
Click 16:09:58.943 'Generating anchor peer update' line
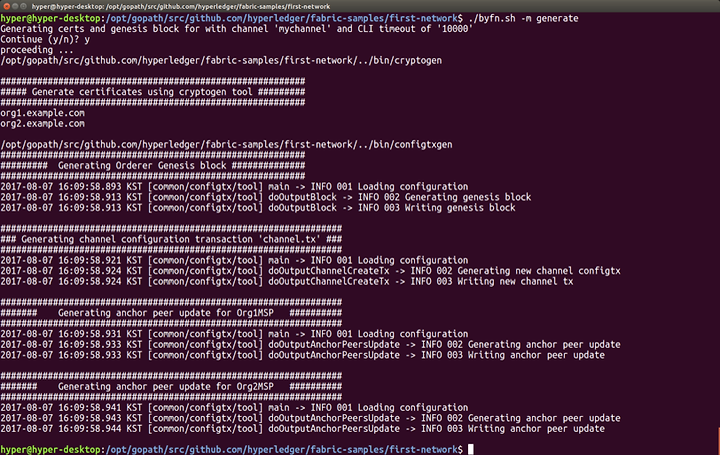click(x=310, y=418)
